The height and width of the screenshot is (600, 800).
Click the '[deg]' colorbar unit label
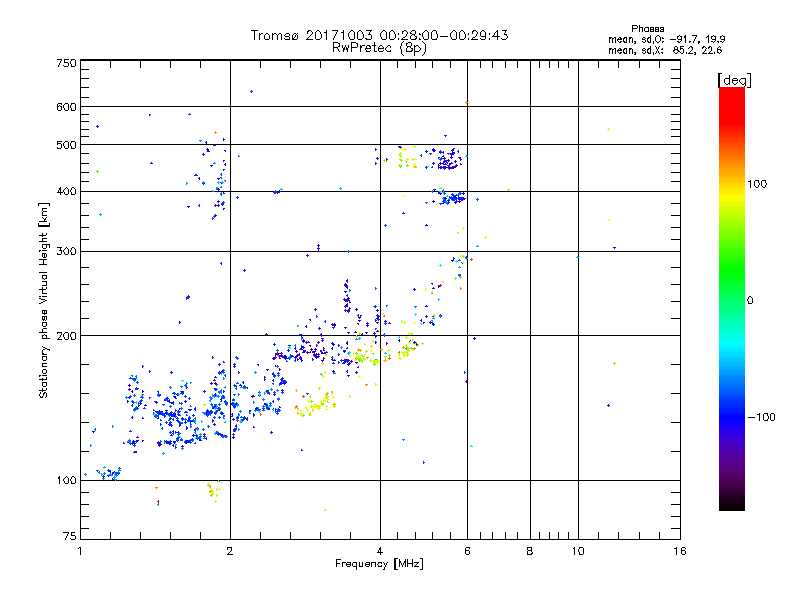click(734, 80)
